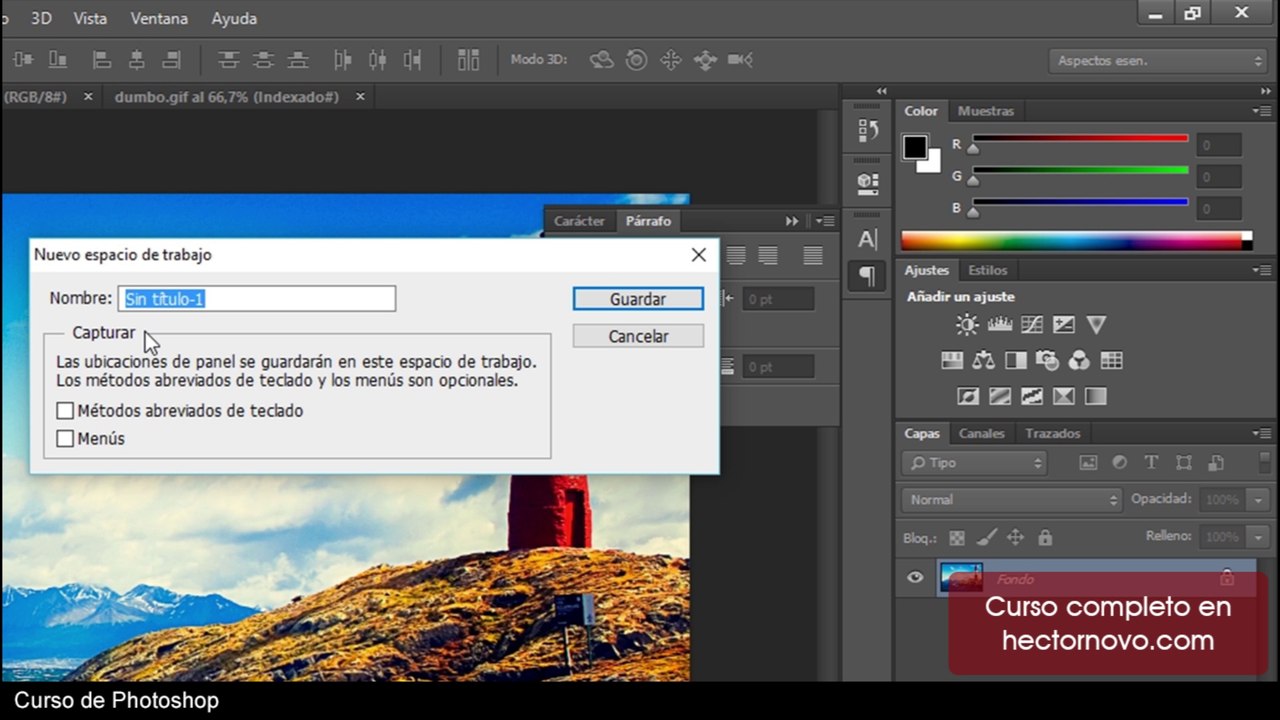1280x720 pixels.
Task: Open the Vista menu
Action: [x=90, y=18]
